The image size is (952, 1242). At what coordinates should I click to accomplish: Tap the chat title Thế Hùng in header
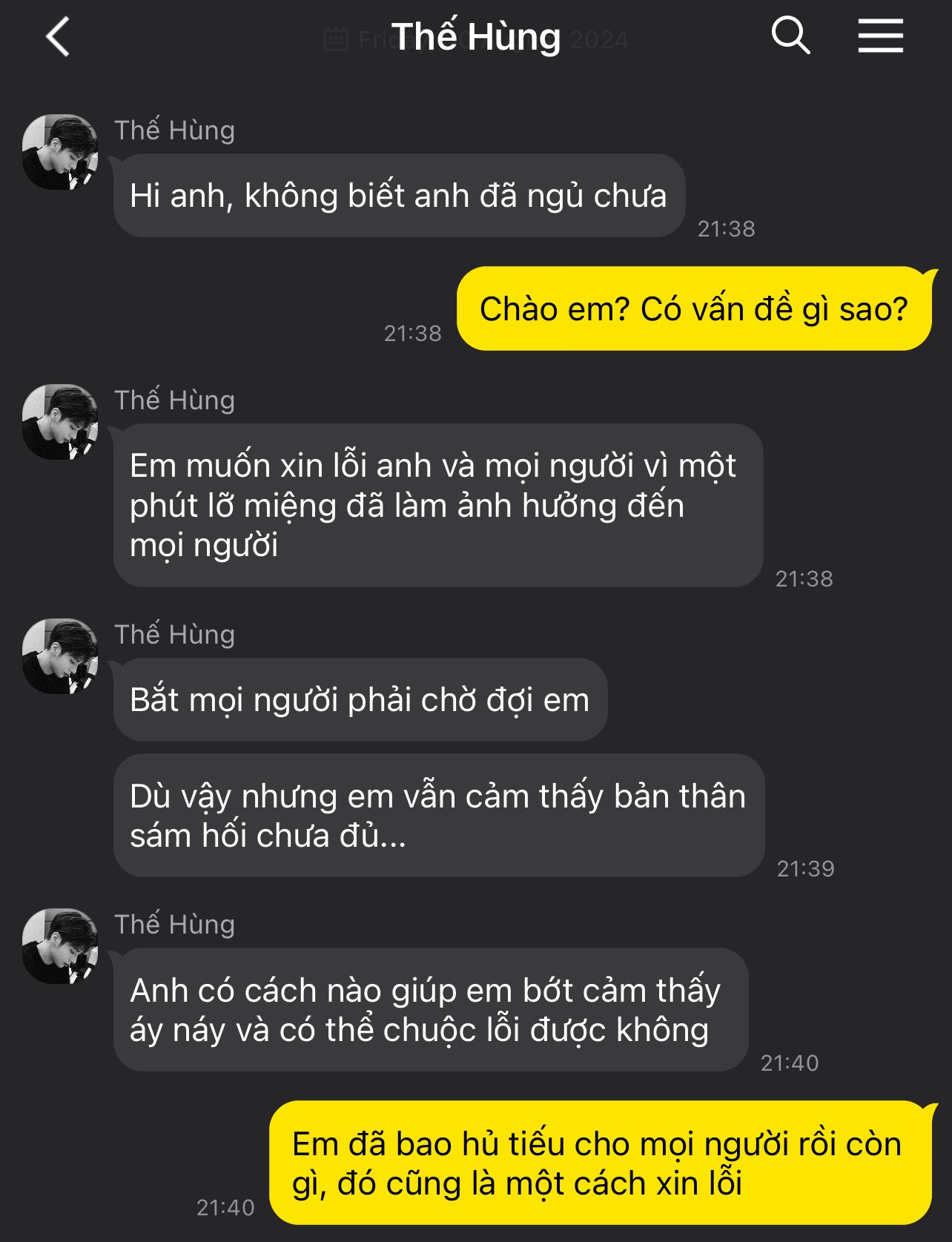click(476, 36)
